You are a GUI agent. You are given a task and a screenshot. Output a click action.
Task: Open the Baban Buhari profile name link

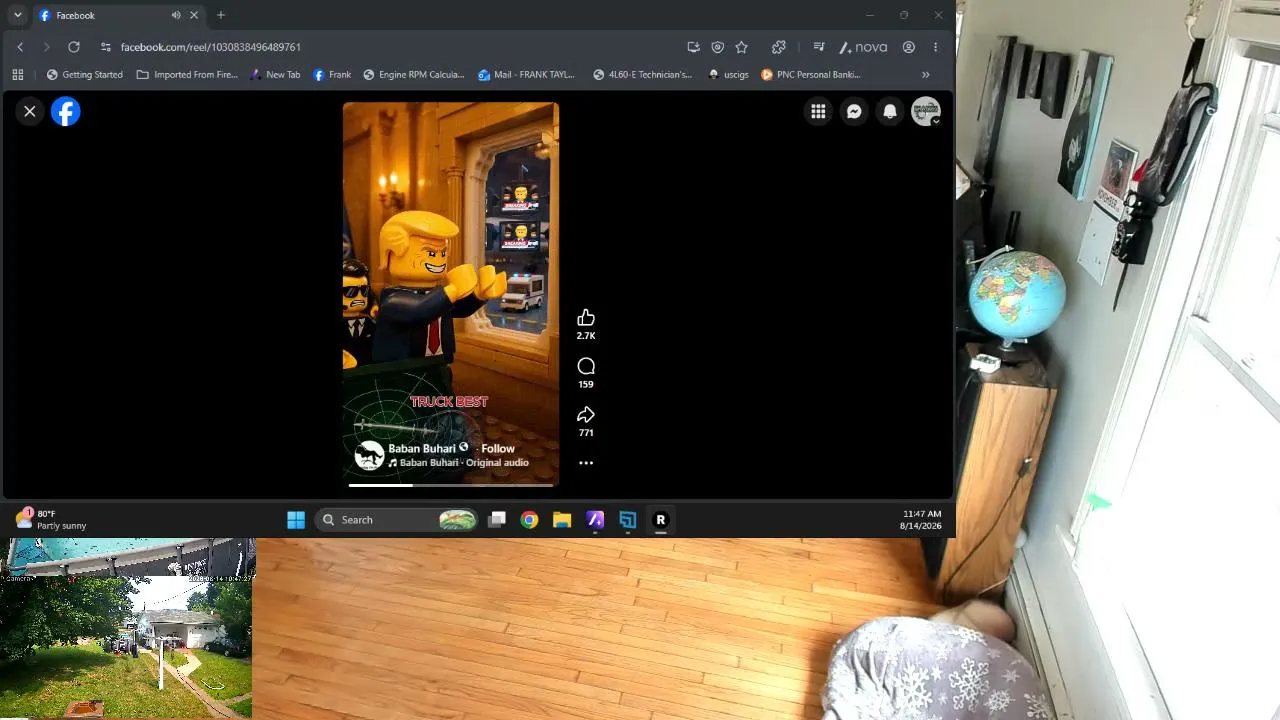(422, 449)
